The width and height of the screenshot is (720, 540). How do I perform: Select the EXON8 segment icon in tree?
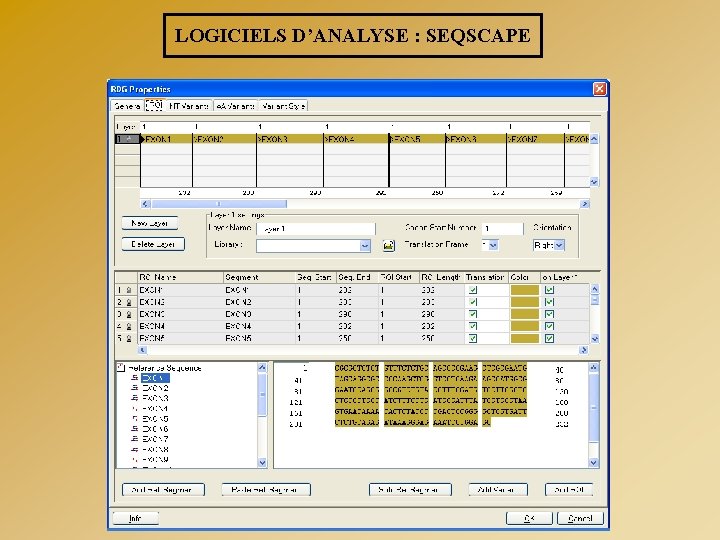click(x=135, y=450)
